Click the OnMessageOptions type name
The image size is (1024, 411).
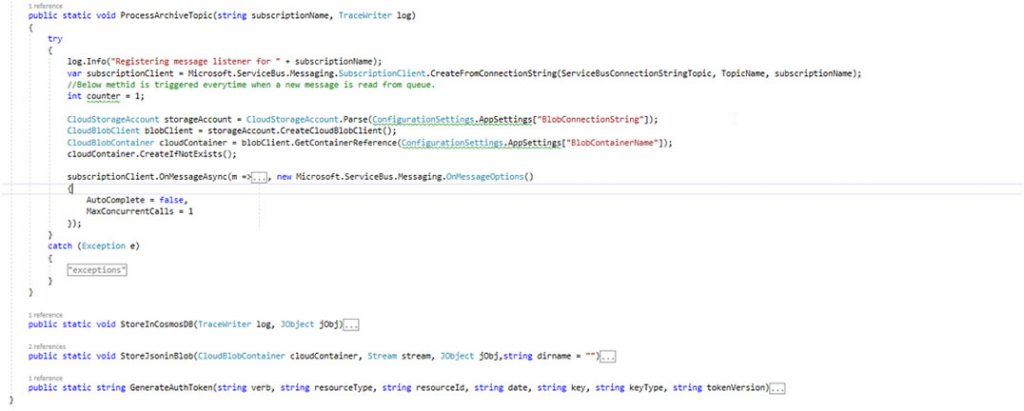(488, 176)
